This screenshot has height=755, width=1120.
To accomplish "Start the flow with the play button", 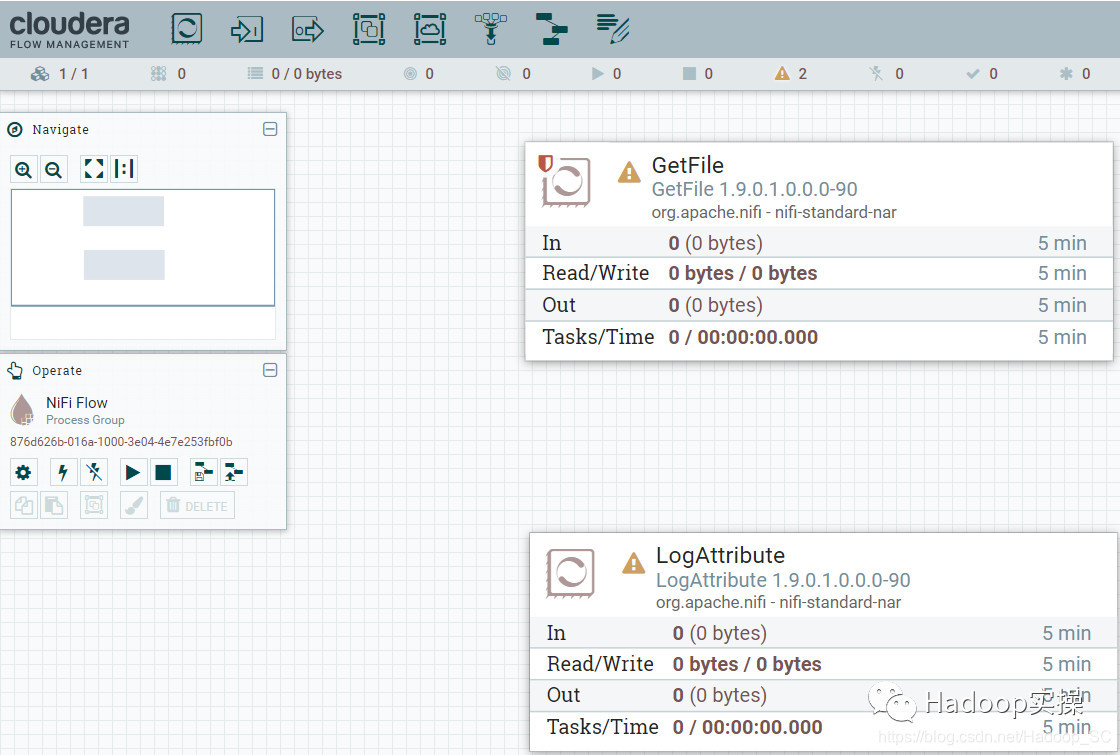I will coord(133,472).
